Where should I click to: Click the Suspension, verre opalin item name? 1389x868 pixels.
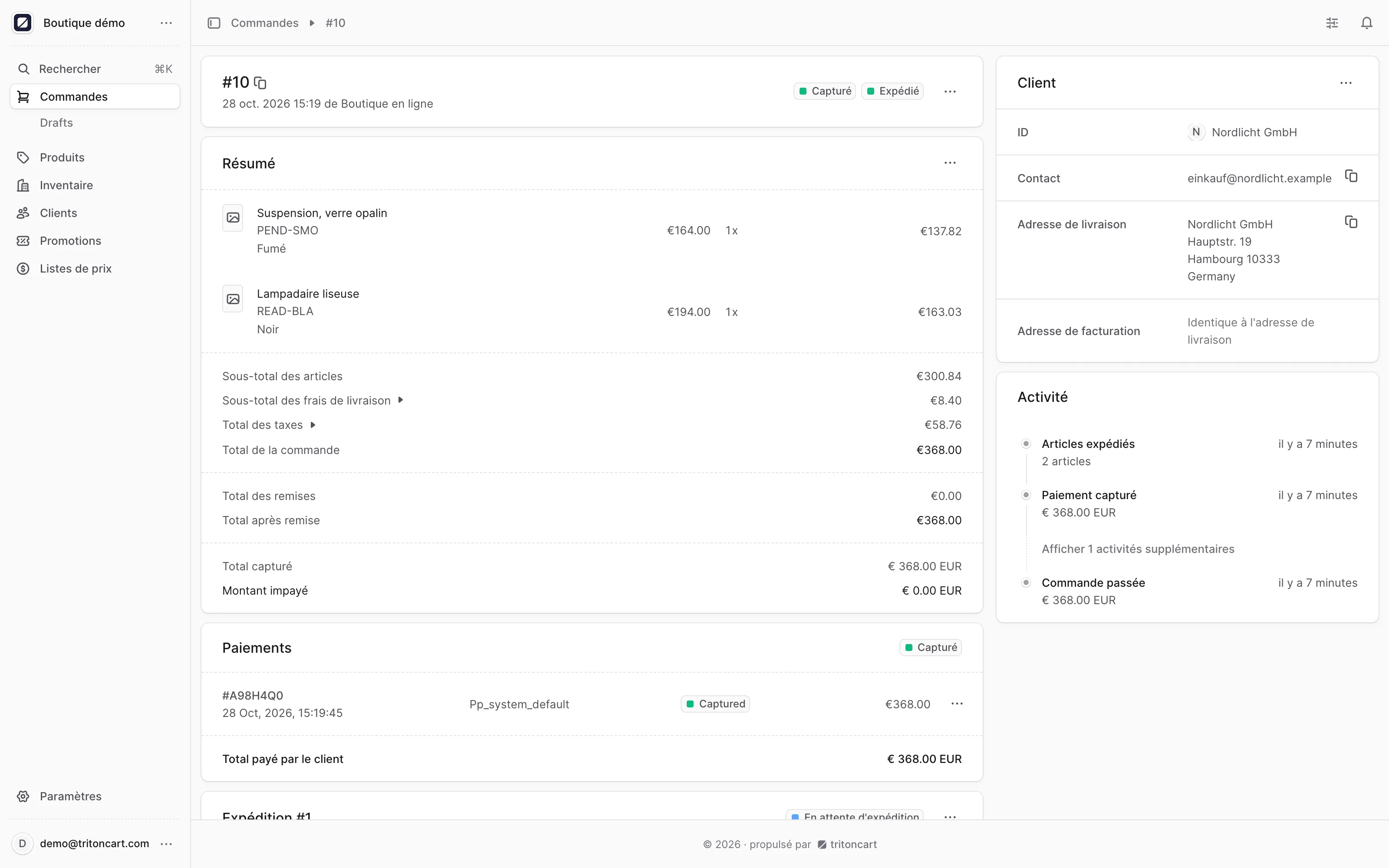point(322,213)
